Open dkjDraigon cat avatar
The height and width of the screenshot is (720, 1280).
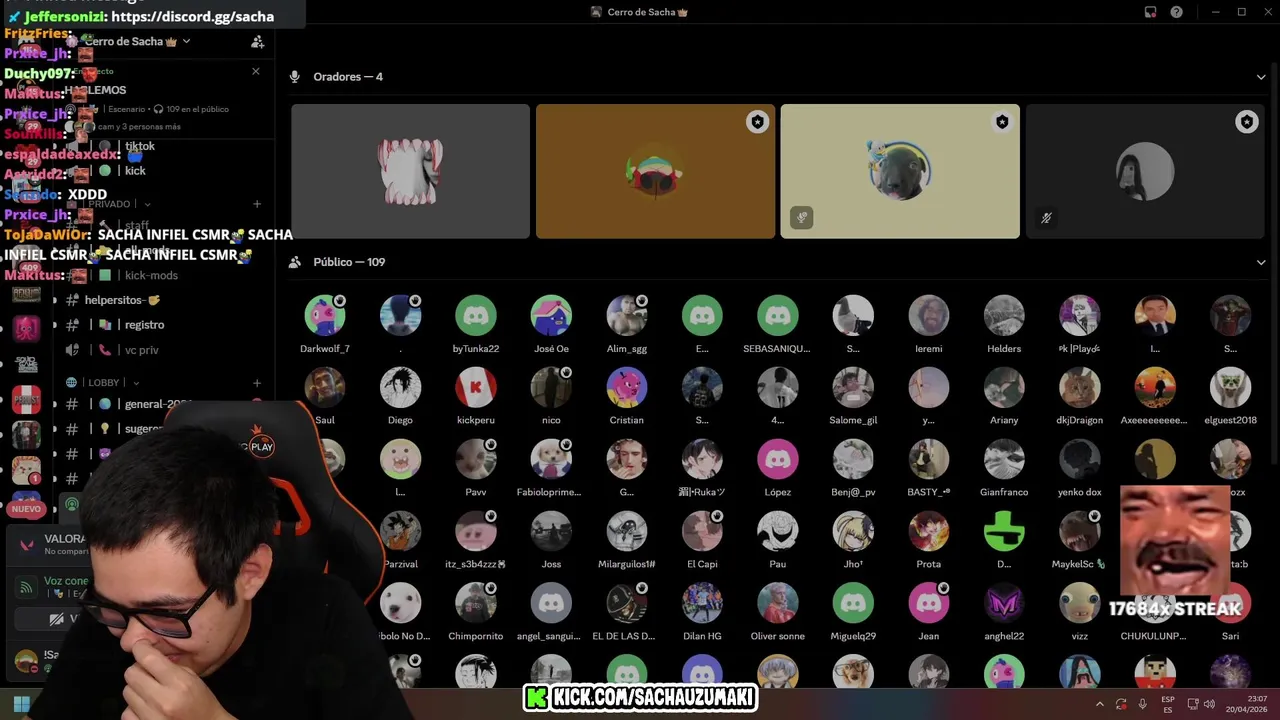pos(1079,387)
